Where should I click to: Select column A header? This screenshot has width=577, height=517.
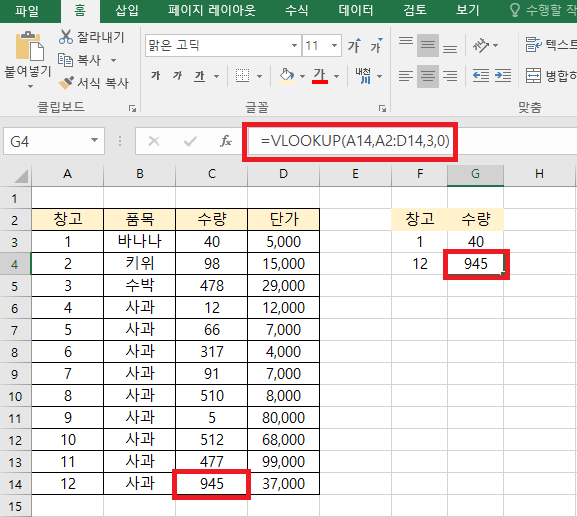67,174
